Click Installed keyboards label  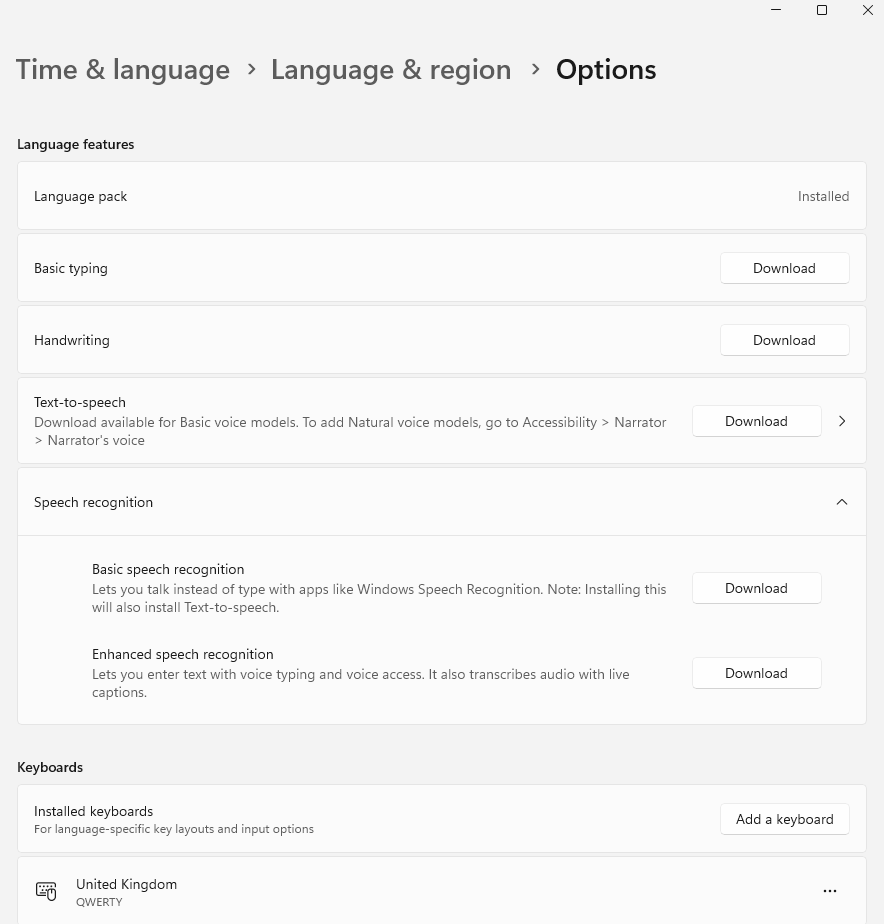coord(93,811)
